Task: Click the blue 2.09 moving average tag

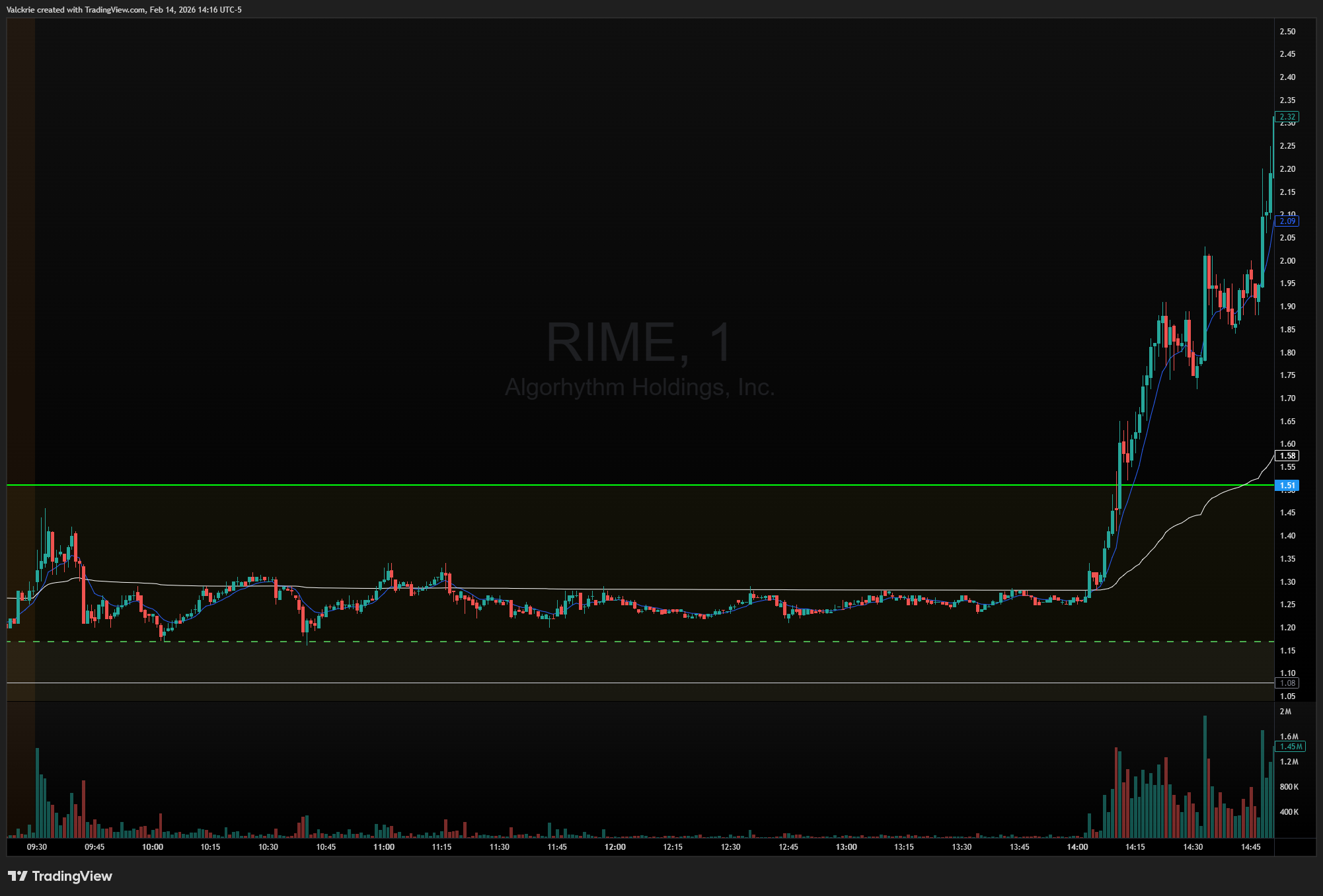Action: pyautogui.click(x=1287, y=221)
